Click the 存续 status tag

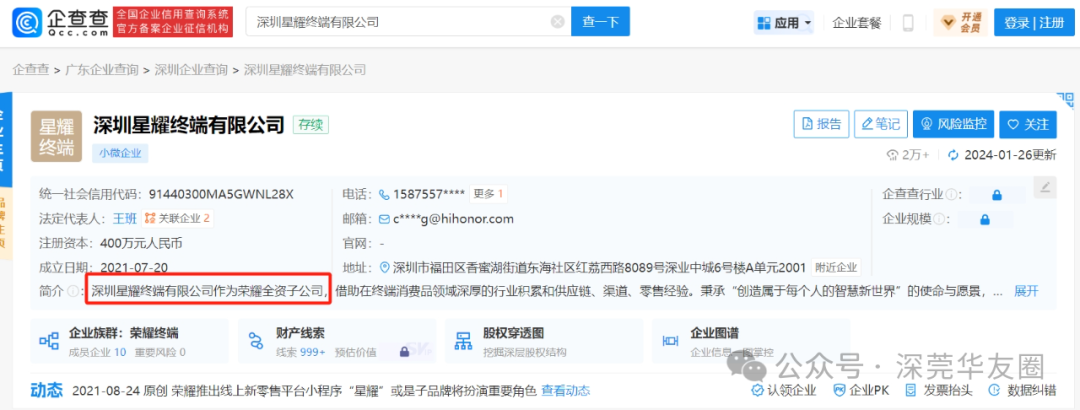(x=311, y=125)
